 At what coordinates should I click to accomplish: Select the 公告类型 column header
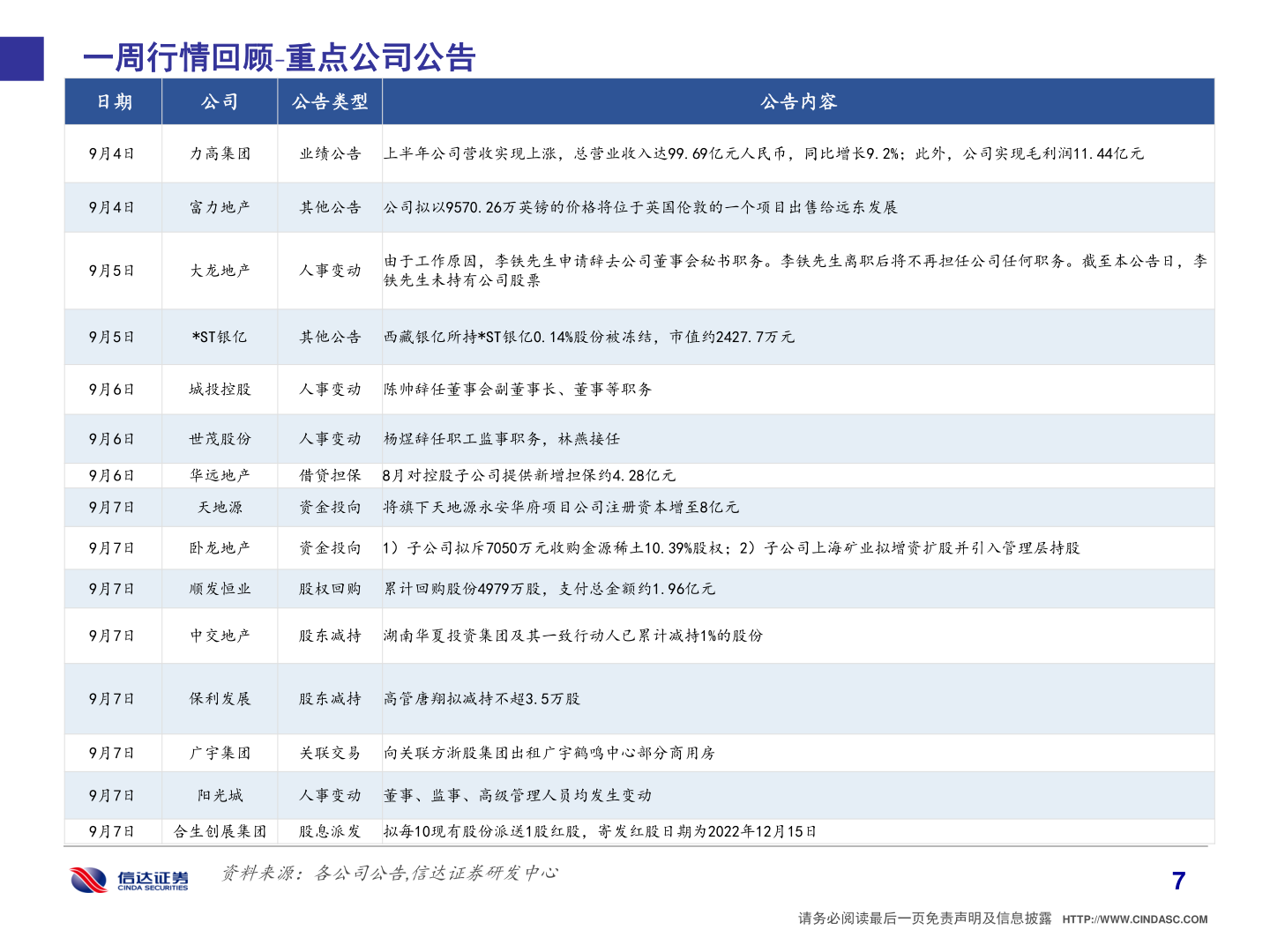pyautogui.click(x=329, y=102)
